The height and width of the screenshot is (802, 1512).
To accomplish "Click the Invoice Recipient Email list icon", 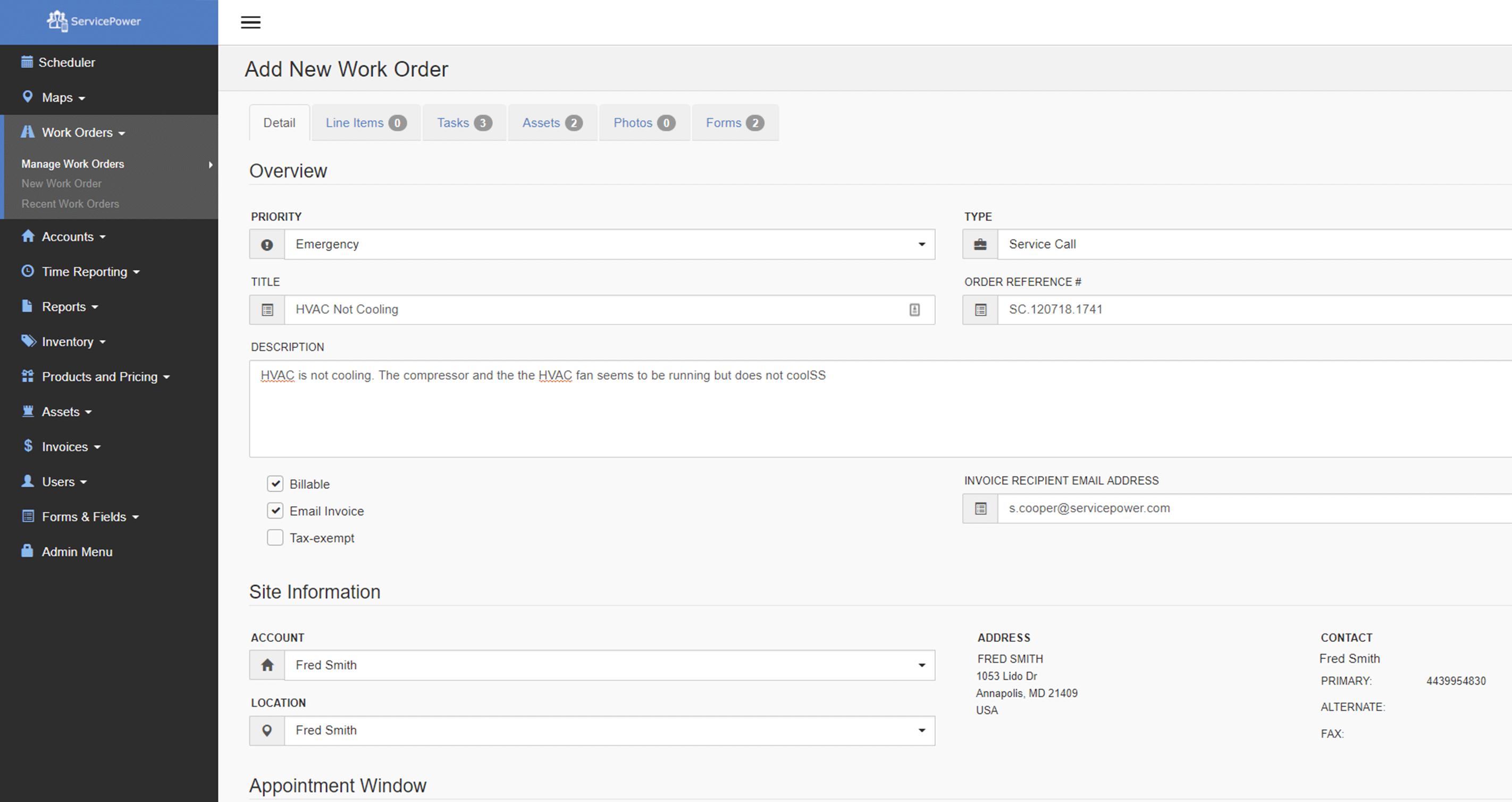I will (980, 508).
